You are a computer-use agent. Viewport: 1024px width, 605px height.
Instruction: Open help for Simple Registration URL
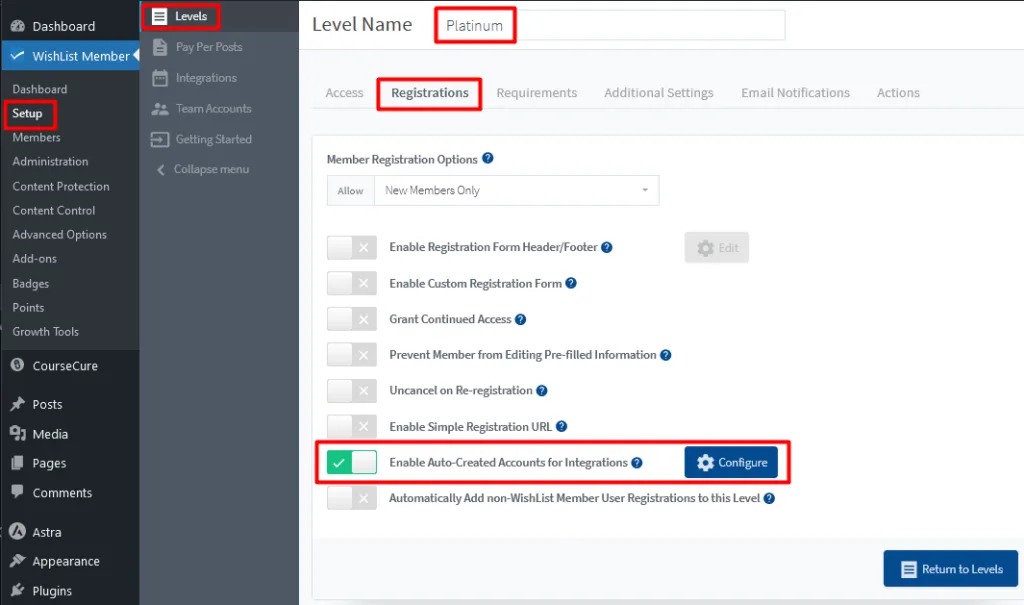click(x=562, y=426)
